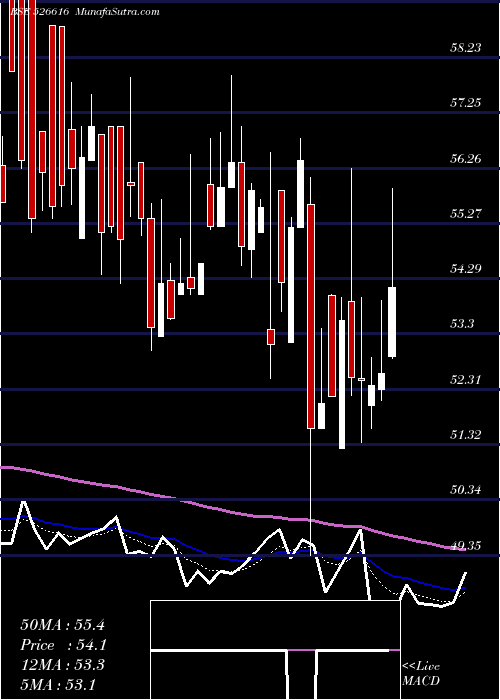
Task: Click the 50MA : 55.4 readout
Action: [62, 625]
